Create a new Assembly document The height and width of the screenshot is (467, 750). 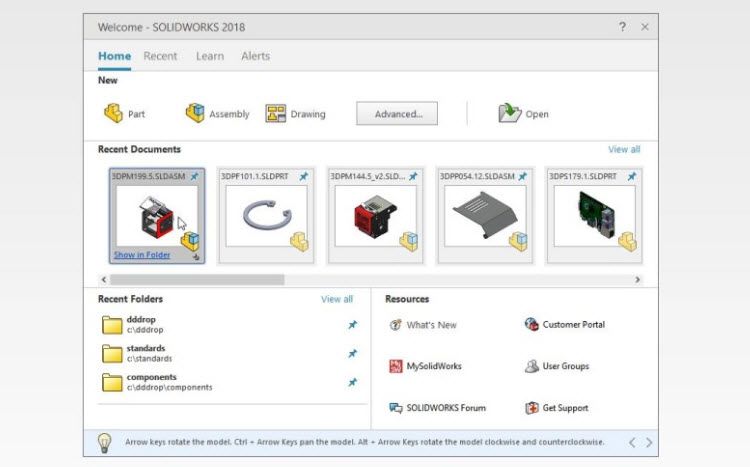218,113
